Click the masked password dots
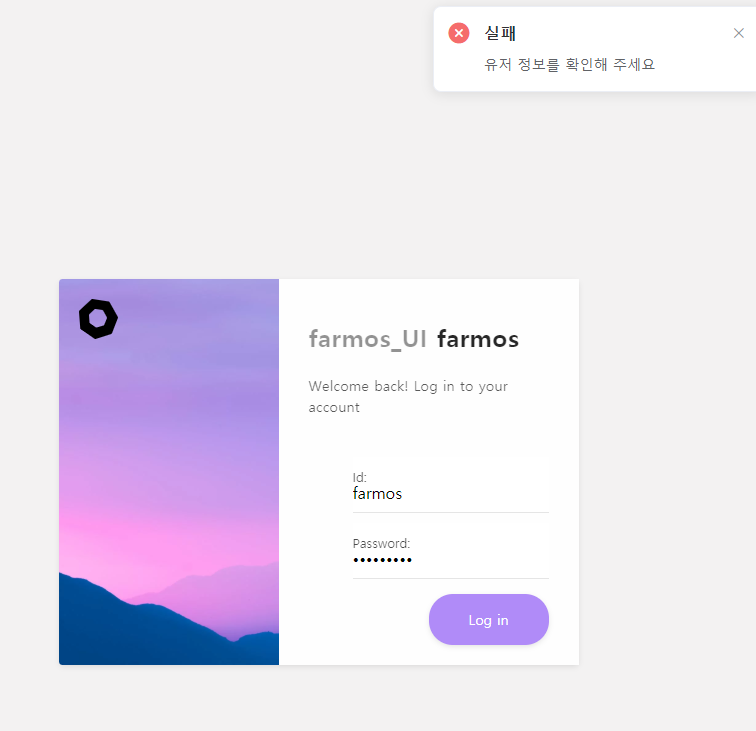Image resolution: width=756 pixels, height=731 pixels. [382, 560]
